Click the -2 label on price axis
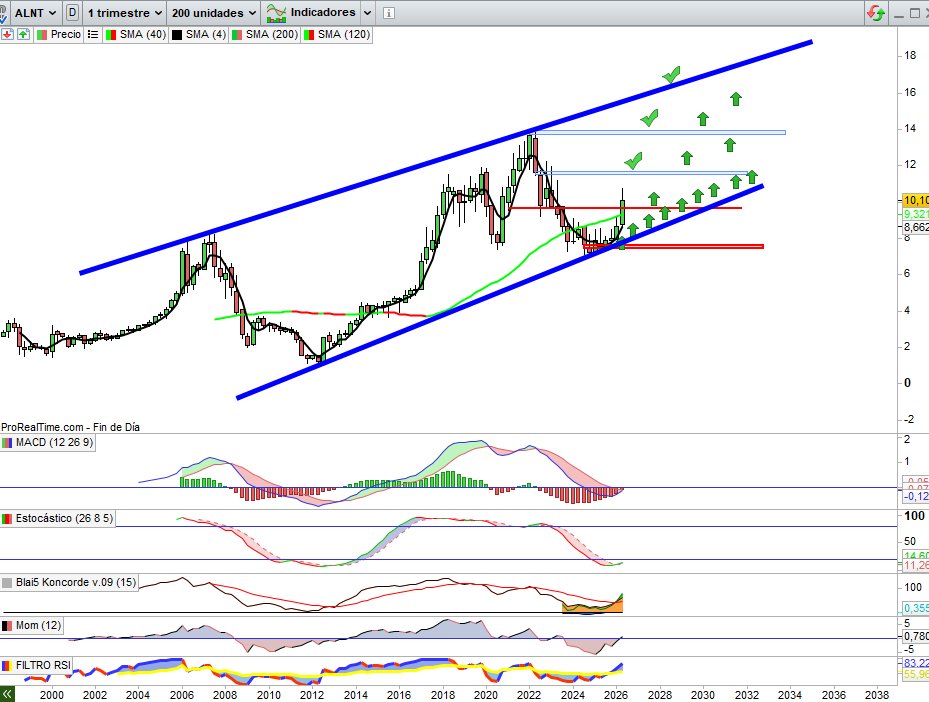 click(x=909, y=419)
